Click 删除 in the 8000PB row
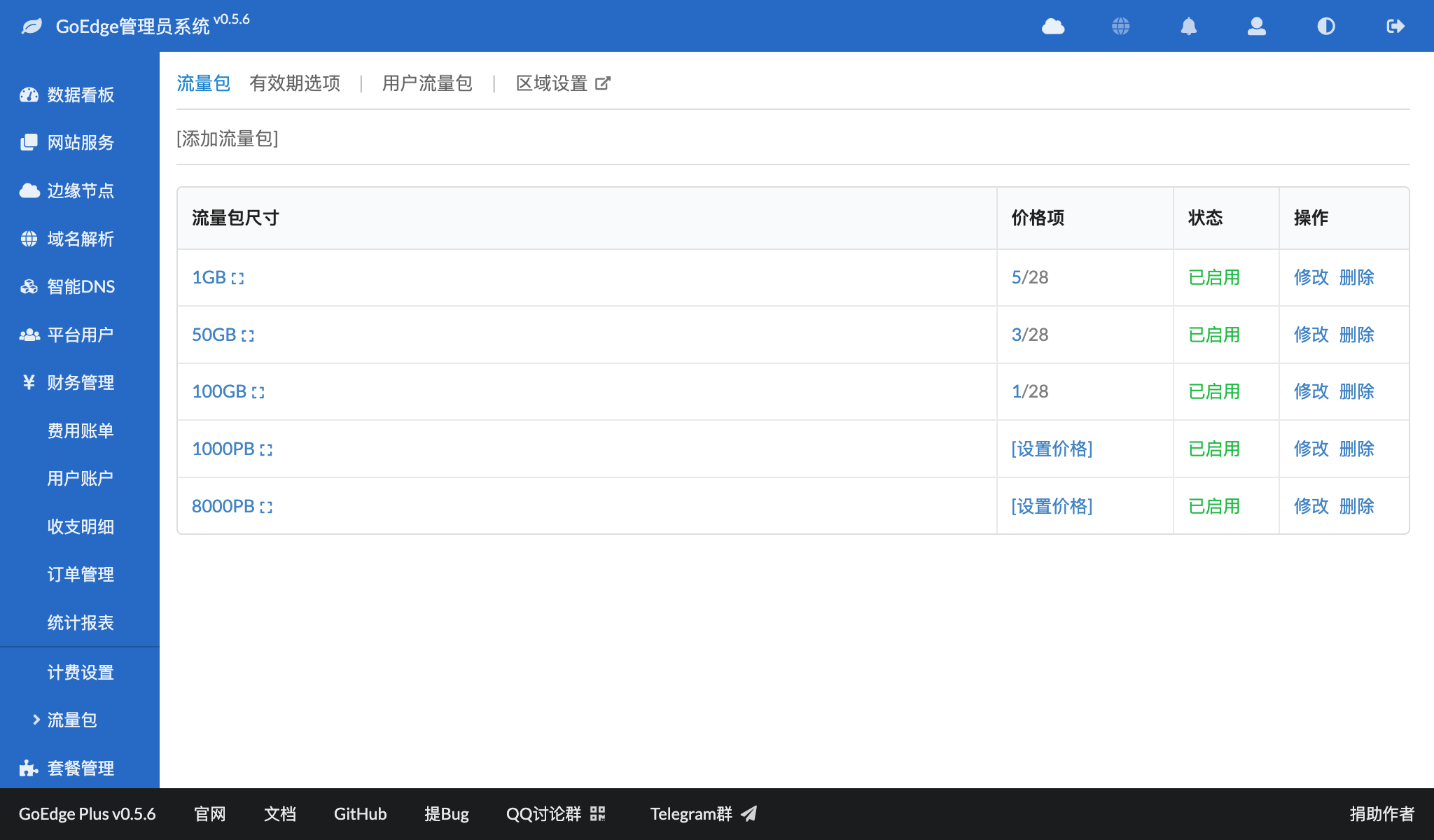Screen dimensions: 1434x840 (x=1357, y=507)
